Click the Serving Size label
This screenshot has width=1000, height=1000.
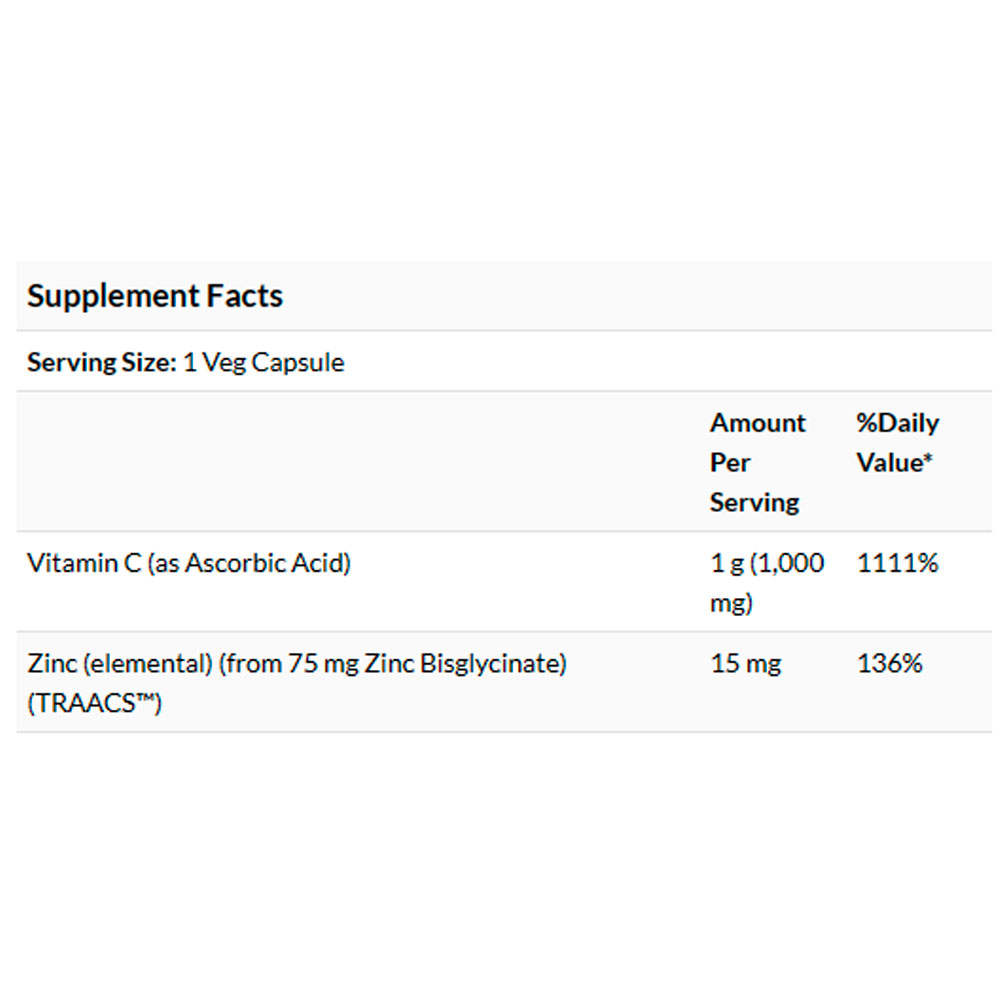click(101, 362)
